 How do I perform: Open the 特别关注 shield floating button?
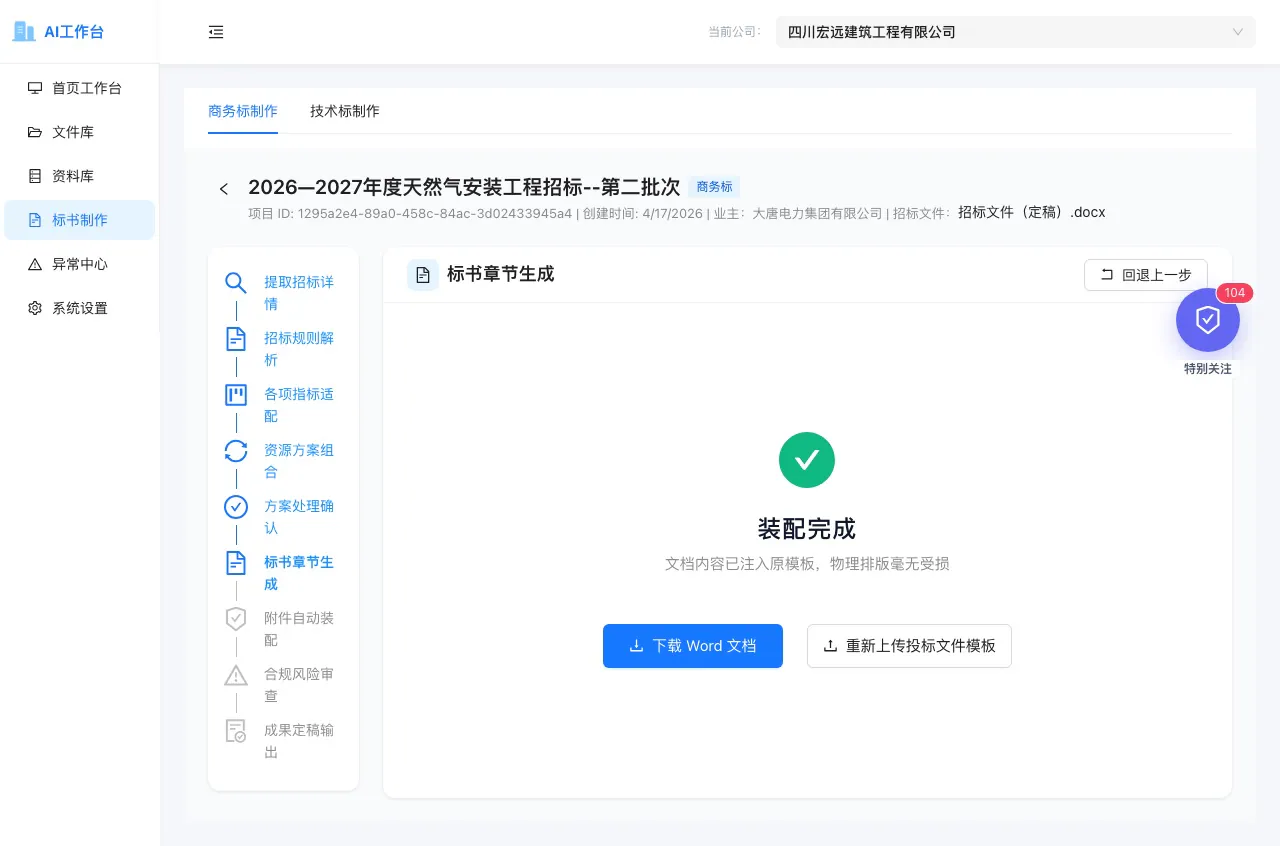click(1208, 320)
